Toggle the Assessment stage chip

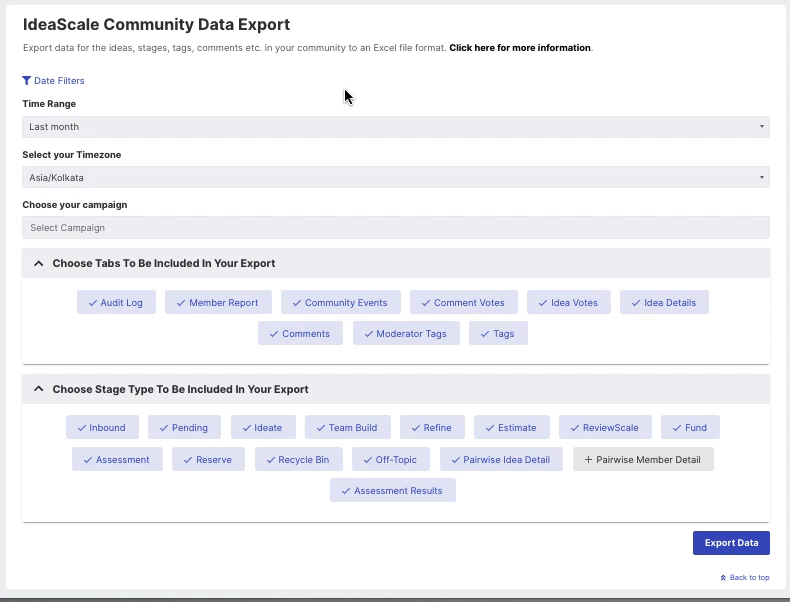(117, 459)
